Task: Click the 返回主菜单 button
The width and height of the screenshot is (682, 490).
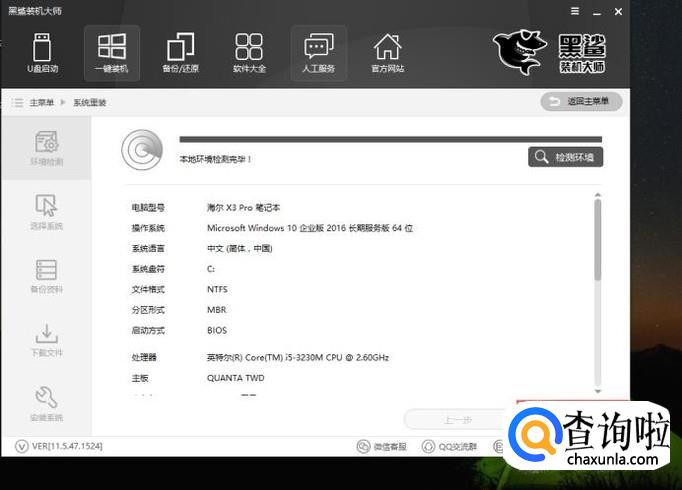Action: pos(581,102)
